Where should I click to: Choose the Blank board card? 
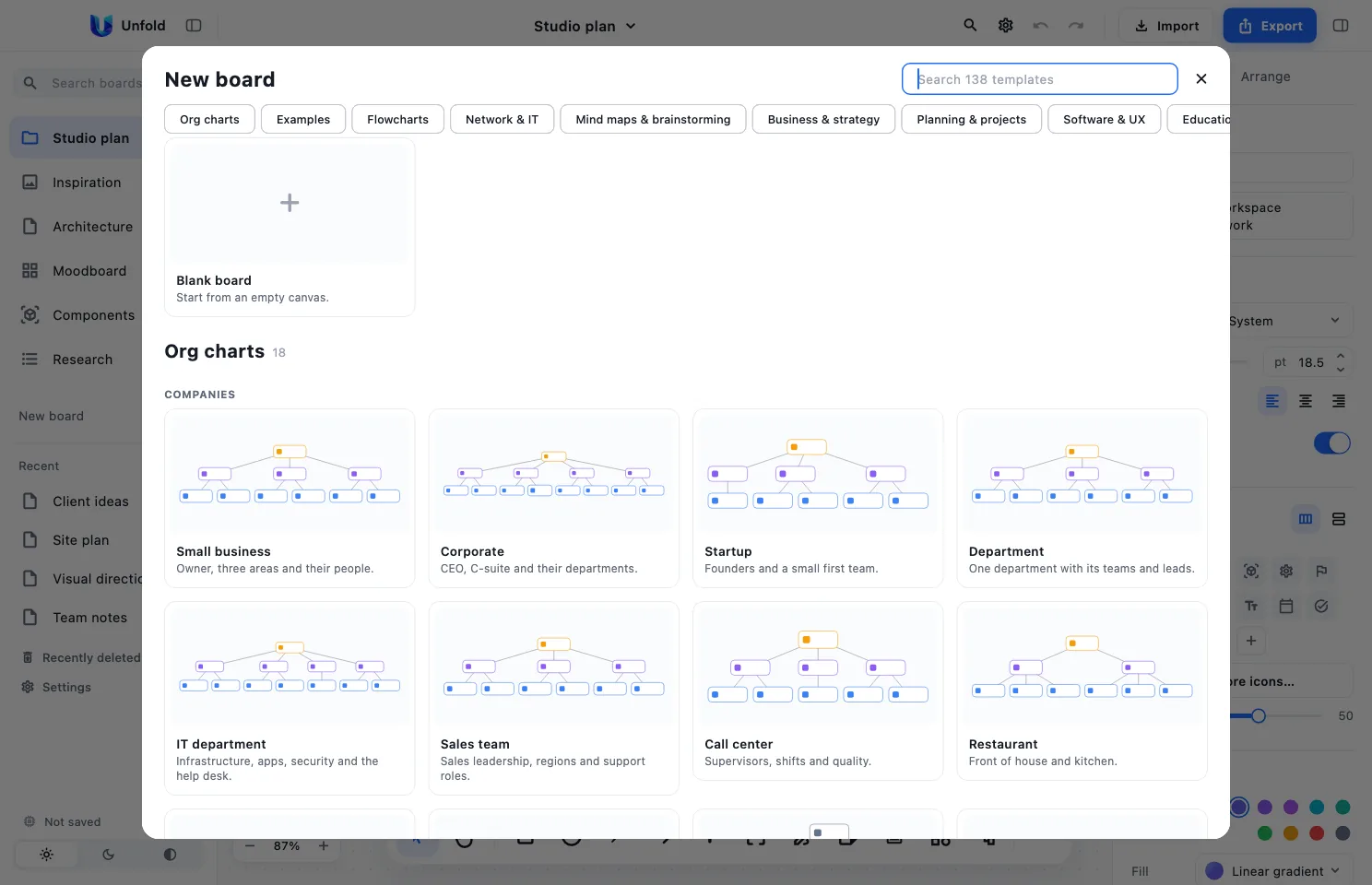coord(290,228)
